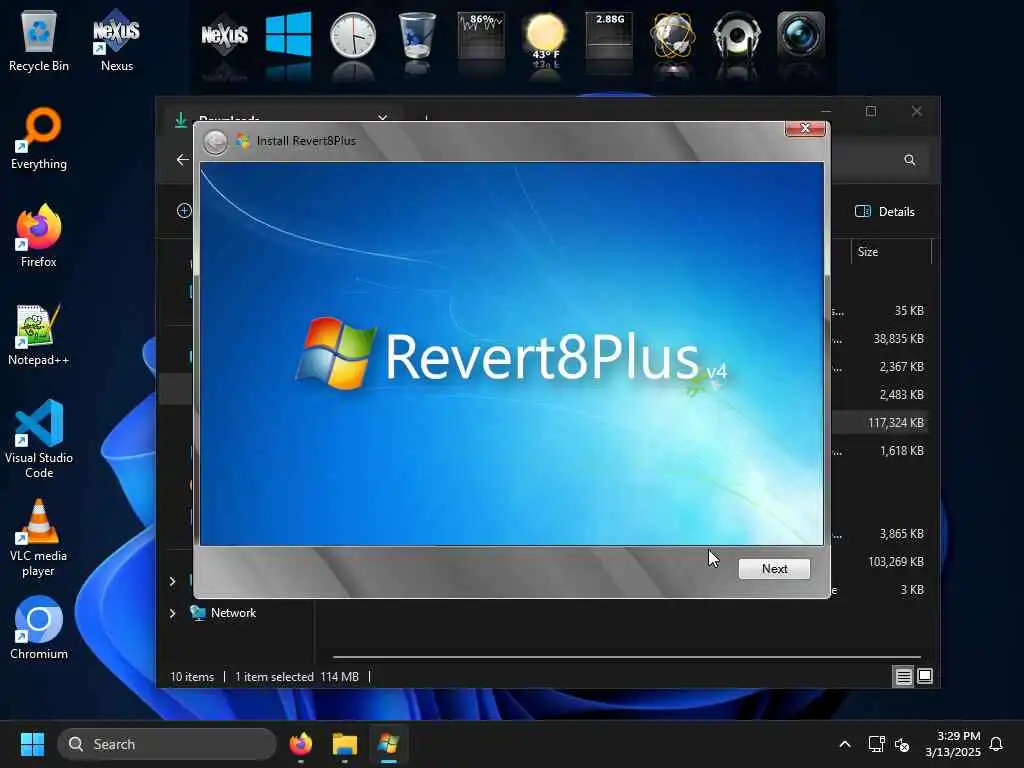The width and height of the screenshot is (1024, 768).
Task: Click the 3 KB size cell
Action: point(912,590)
